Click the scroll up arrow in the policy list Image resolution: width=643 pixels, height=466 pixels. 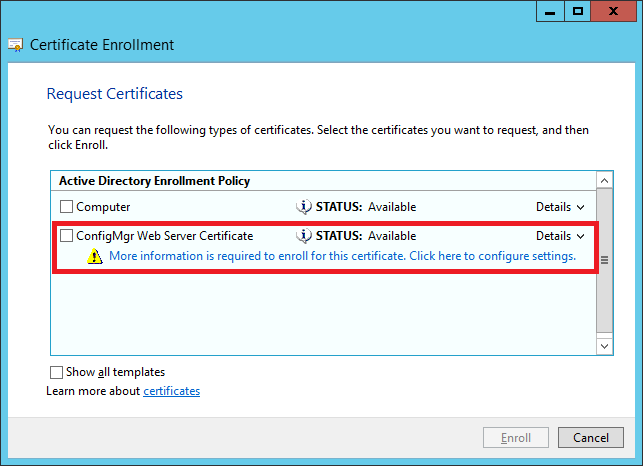tap(604, 180)
